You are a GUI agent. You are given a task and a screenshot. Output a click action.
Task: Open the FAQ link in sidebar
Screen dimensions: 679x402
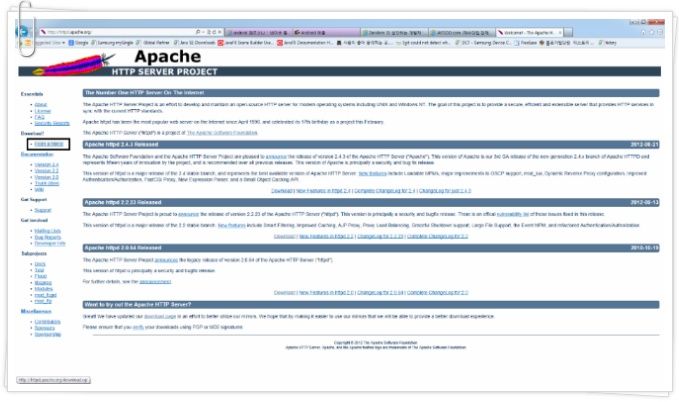[39, 117]
